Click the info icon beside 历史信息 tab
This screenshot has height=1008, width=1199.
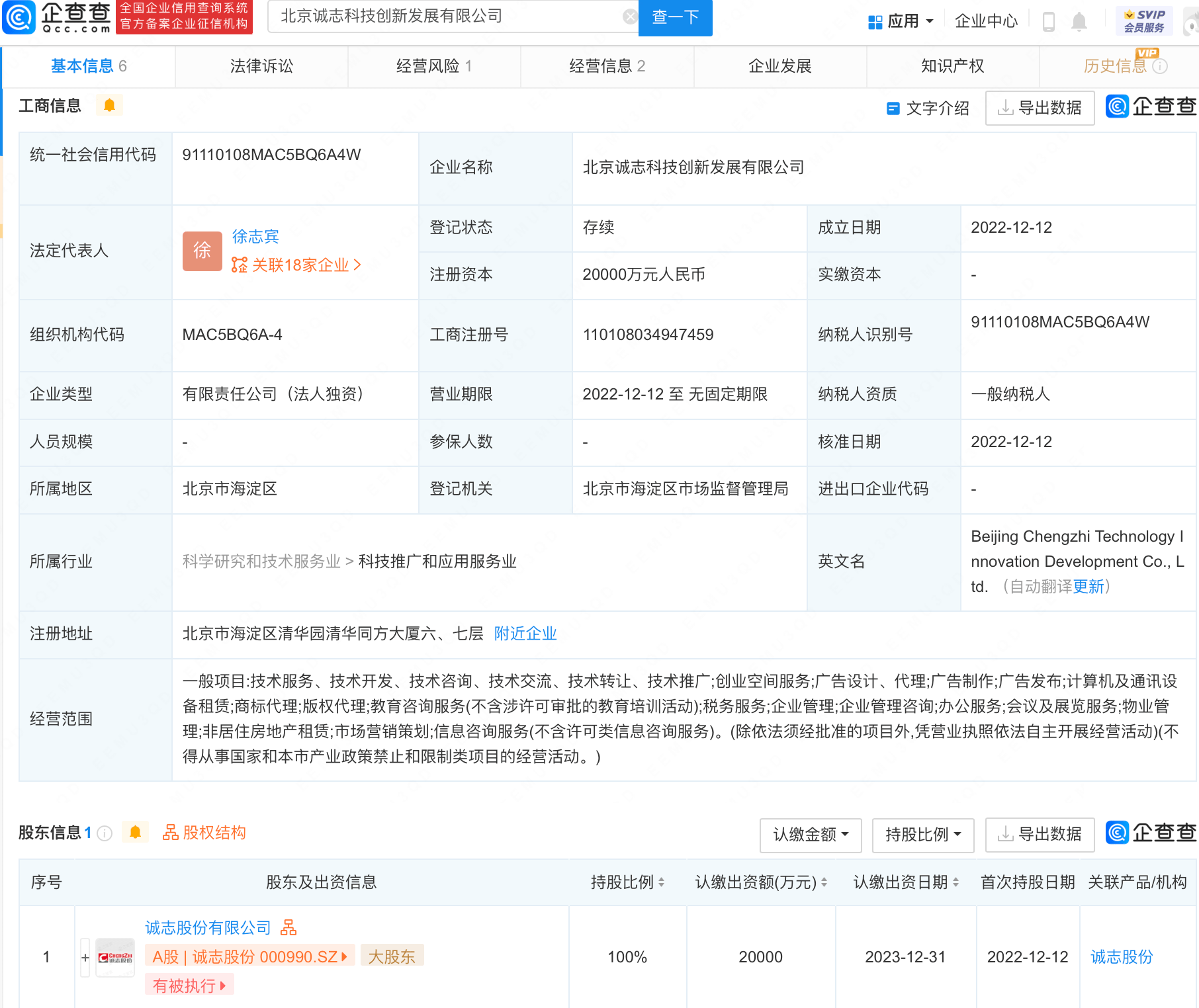(x=1160, y=66)
